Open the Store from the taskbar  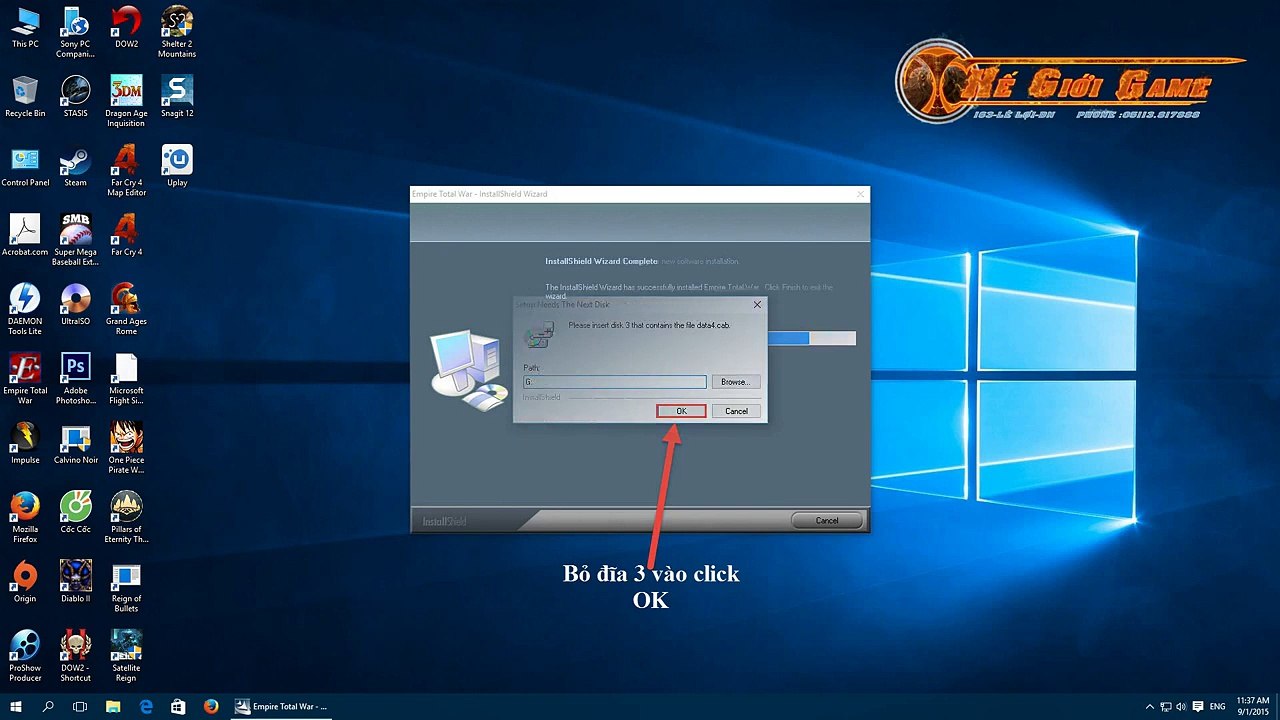point(178,706)
